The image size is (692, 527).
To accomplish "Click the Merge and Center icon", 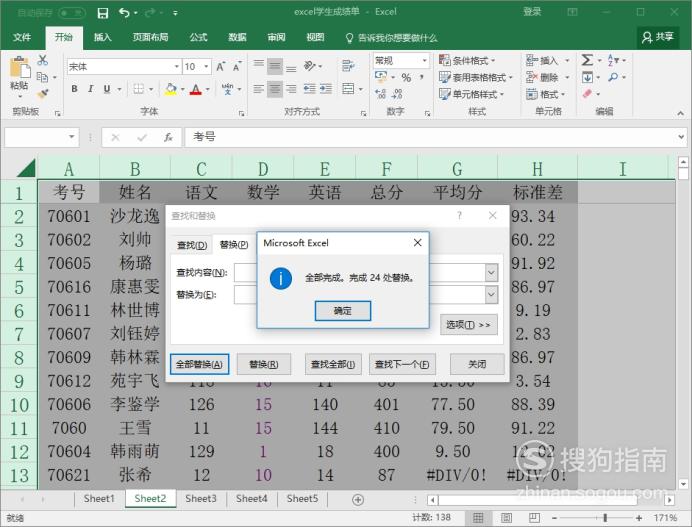I will [x=348, y=89].
